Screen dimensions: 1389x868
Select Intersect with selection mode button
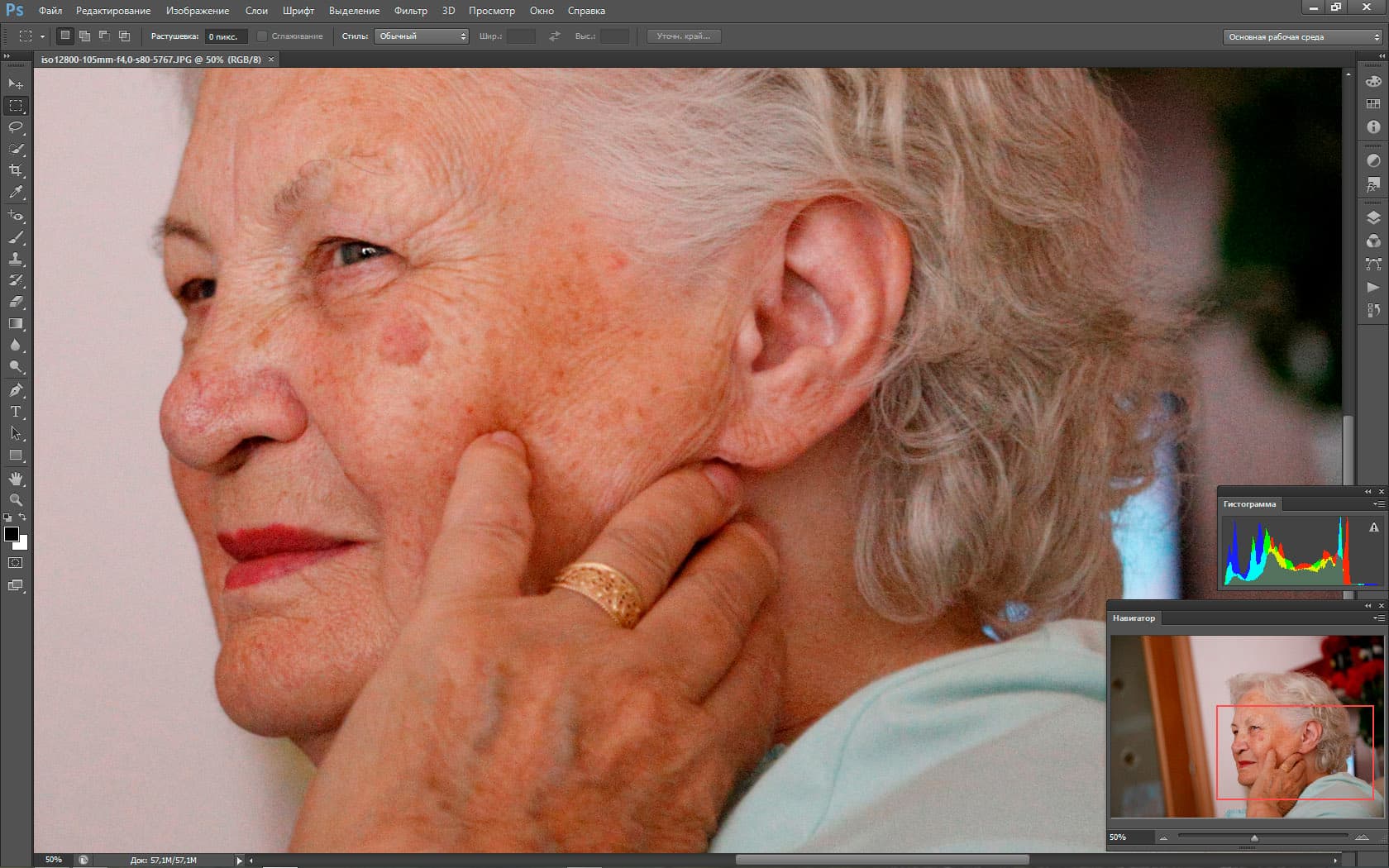[124, 36]
